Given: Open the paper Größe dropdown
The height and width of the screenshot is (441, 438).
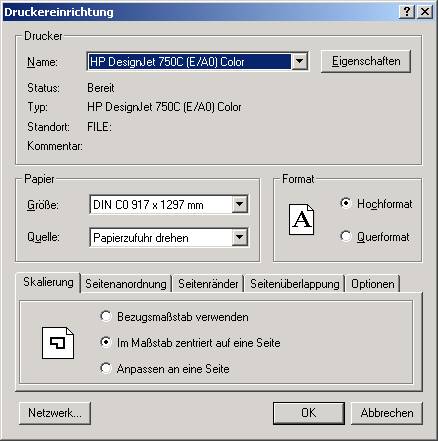Looking at the screenshot, I should 240,204.
